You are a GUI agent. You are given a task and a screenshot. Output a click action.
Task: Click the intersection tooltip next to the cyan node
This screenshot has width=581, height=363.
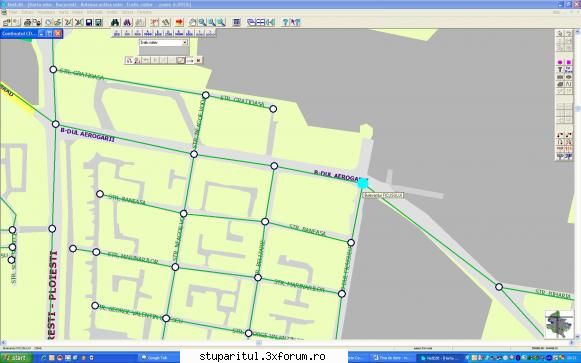[384, 195]
